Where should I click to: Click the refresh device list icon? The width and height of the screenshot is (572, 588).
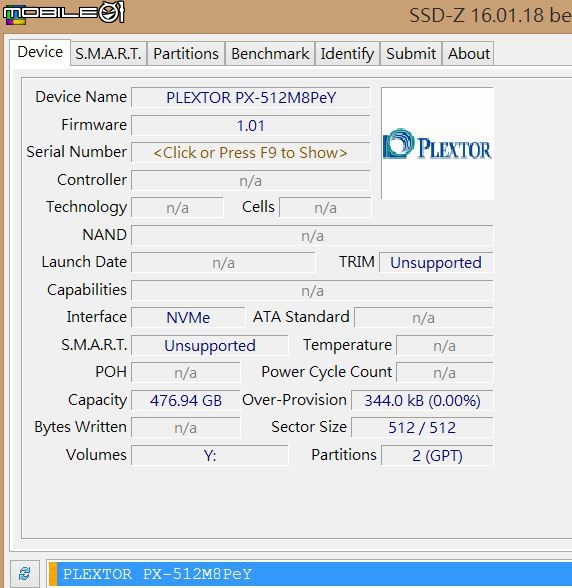[24, 573]
